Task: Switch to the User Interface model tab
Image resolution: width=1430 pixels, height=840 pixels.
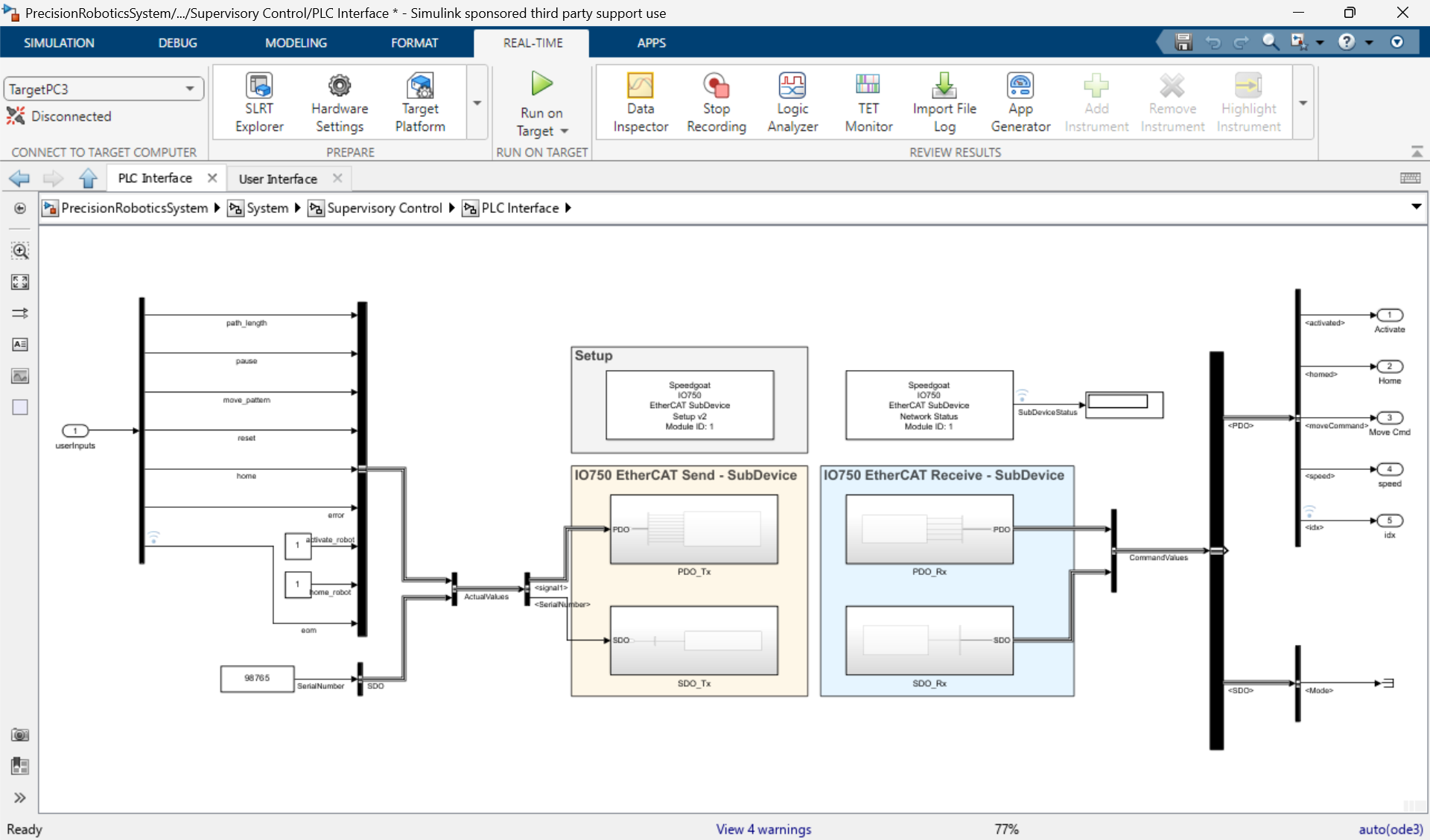Action: coord(278,179)
